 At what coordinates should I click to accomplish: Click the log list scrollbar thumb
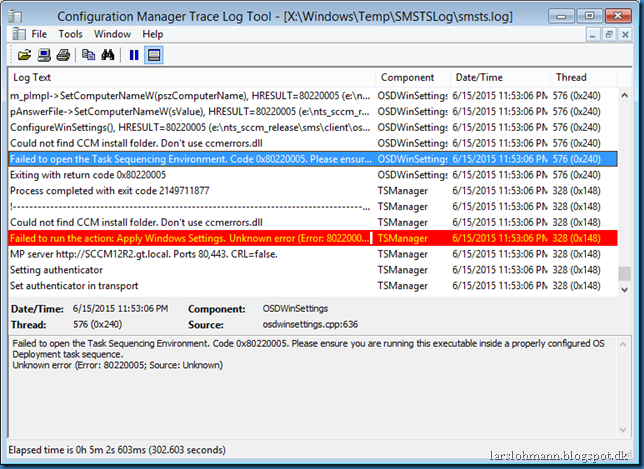[624, 274]
